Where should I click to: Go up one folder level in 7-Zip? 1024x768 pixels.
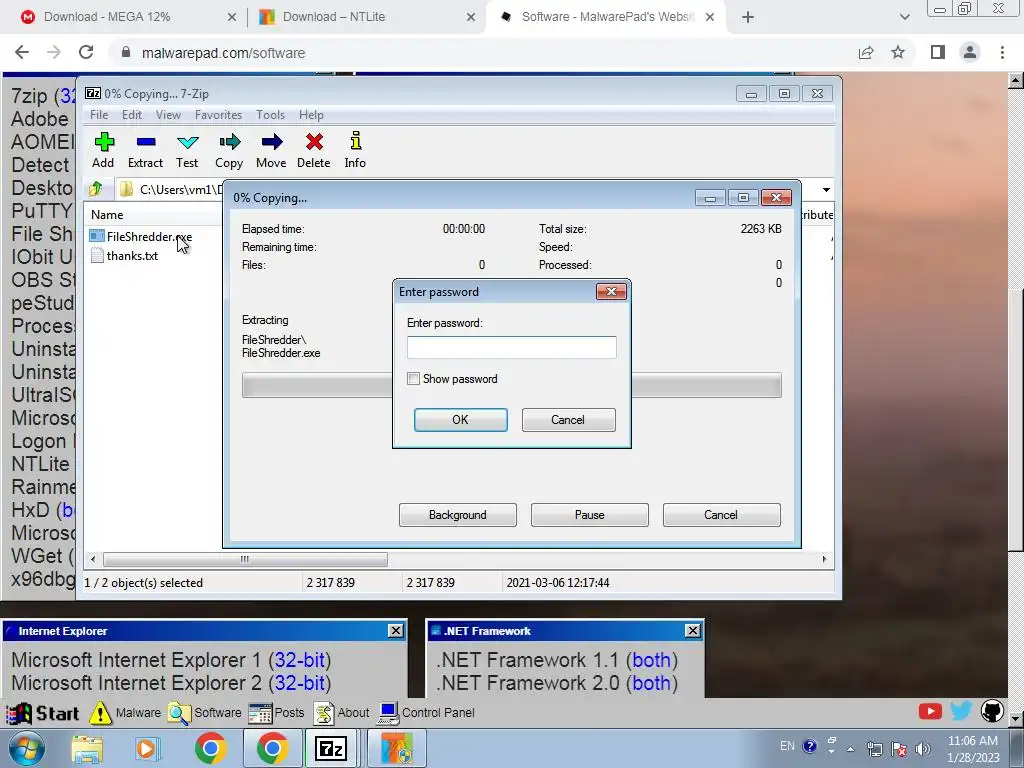[96, 189]
